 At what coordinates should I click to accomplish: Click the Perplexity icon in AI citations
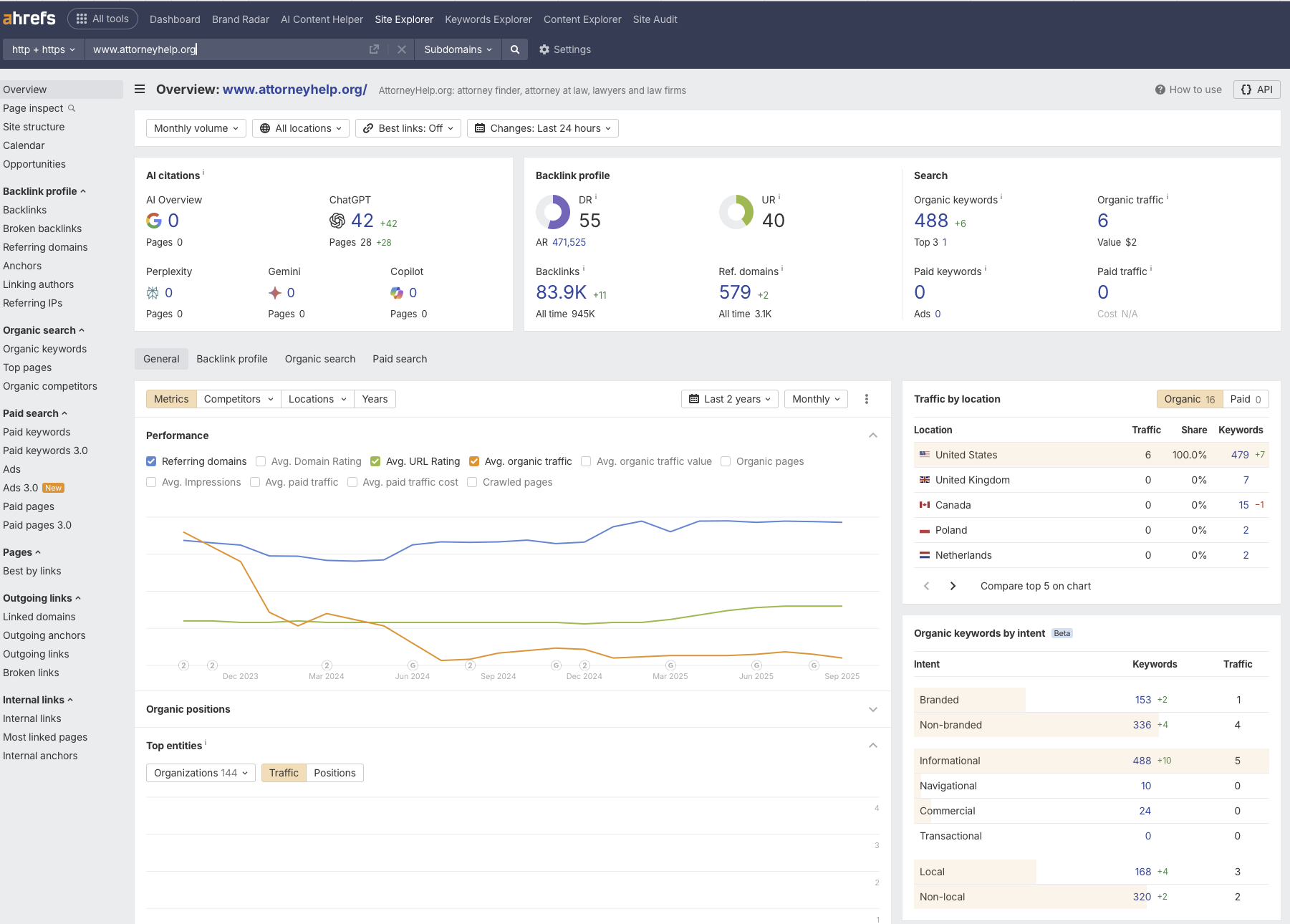153,292
